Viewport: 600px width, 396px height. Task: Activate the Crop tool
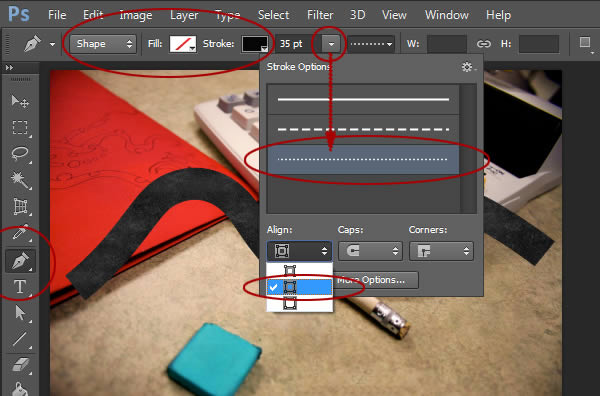click(x=20, y=207)
